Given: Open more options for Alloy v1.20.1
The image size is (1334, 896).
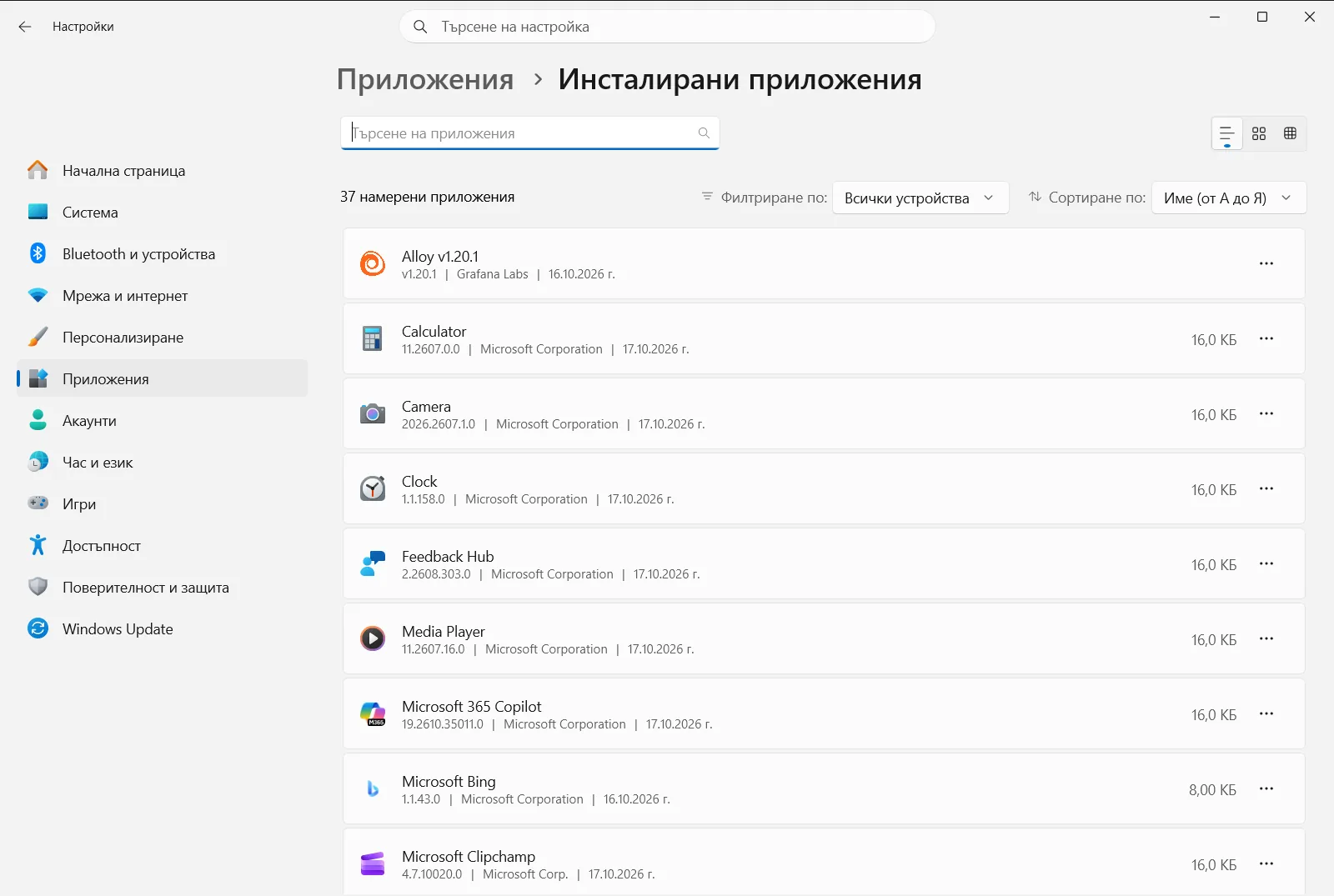Looking at the screenshot, I should [1266, 263].
